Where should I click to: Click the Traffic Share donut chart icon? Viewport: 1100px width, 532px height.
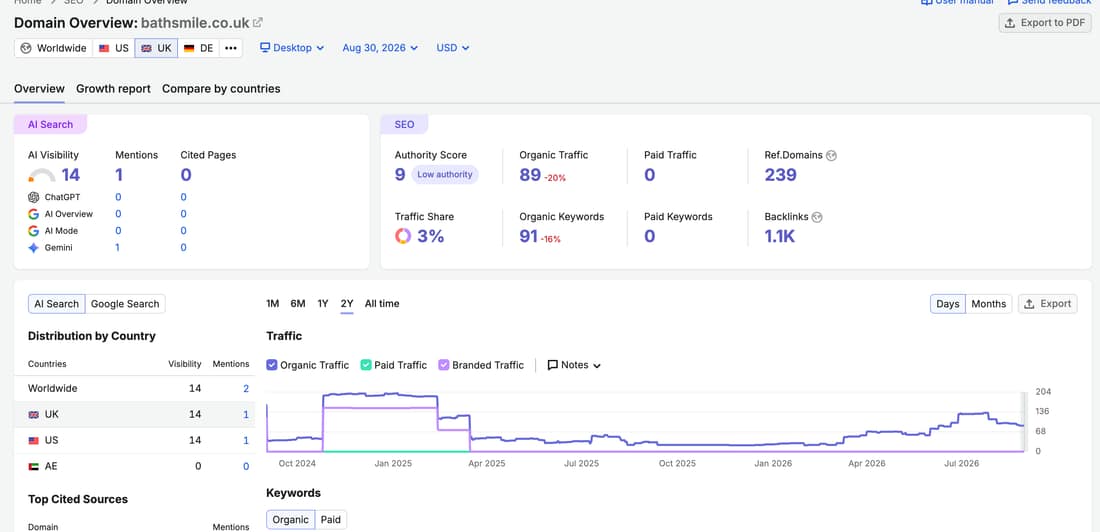tap(403, 237)
